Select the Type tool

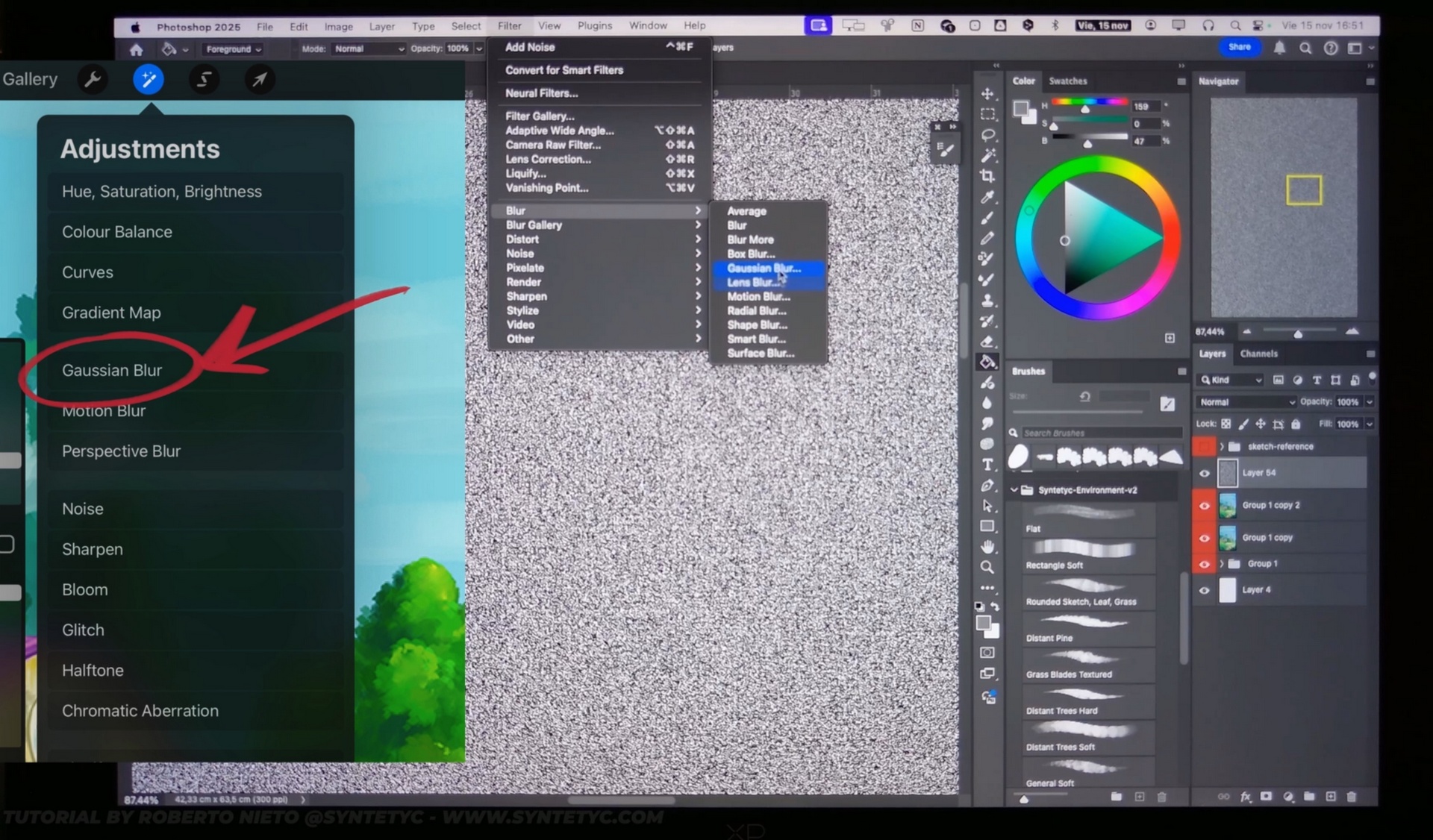coord(987,465)
